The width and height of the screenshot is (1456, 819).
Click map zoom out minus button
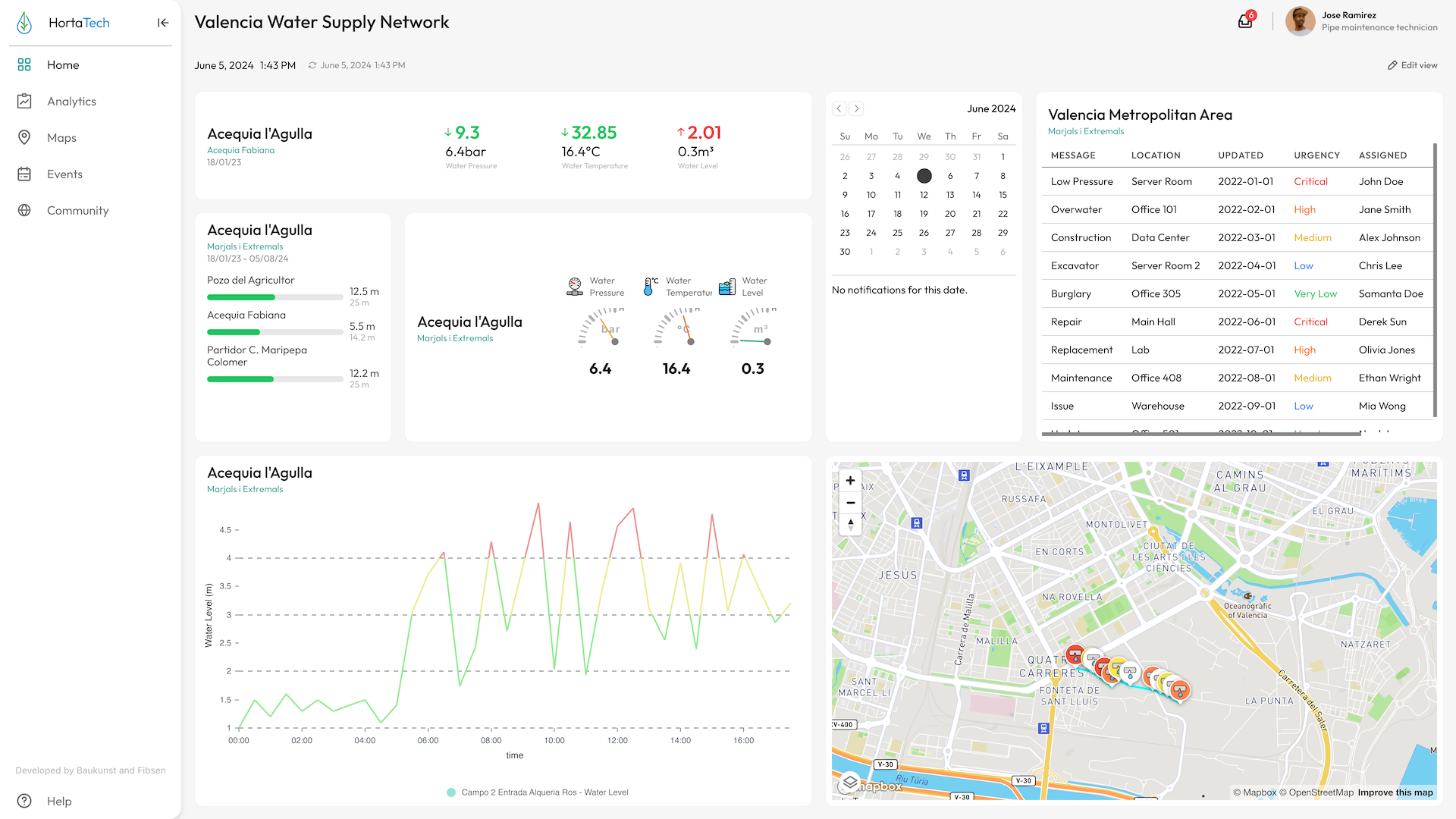click(850, 503)
